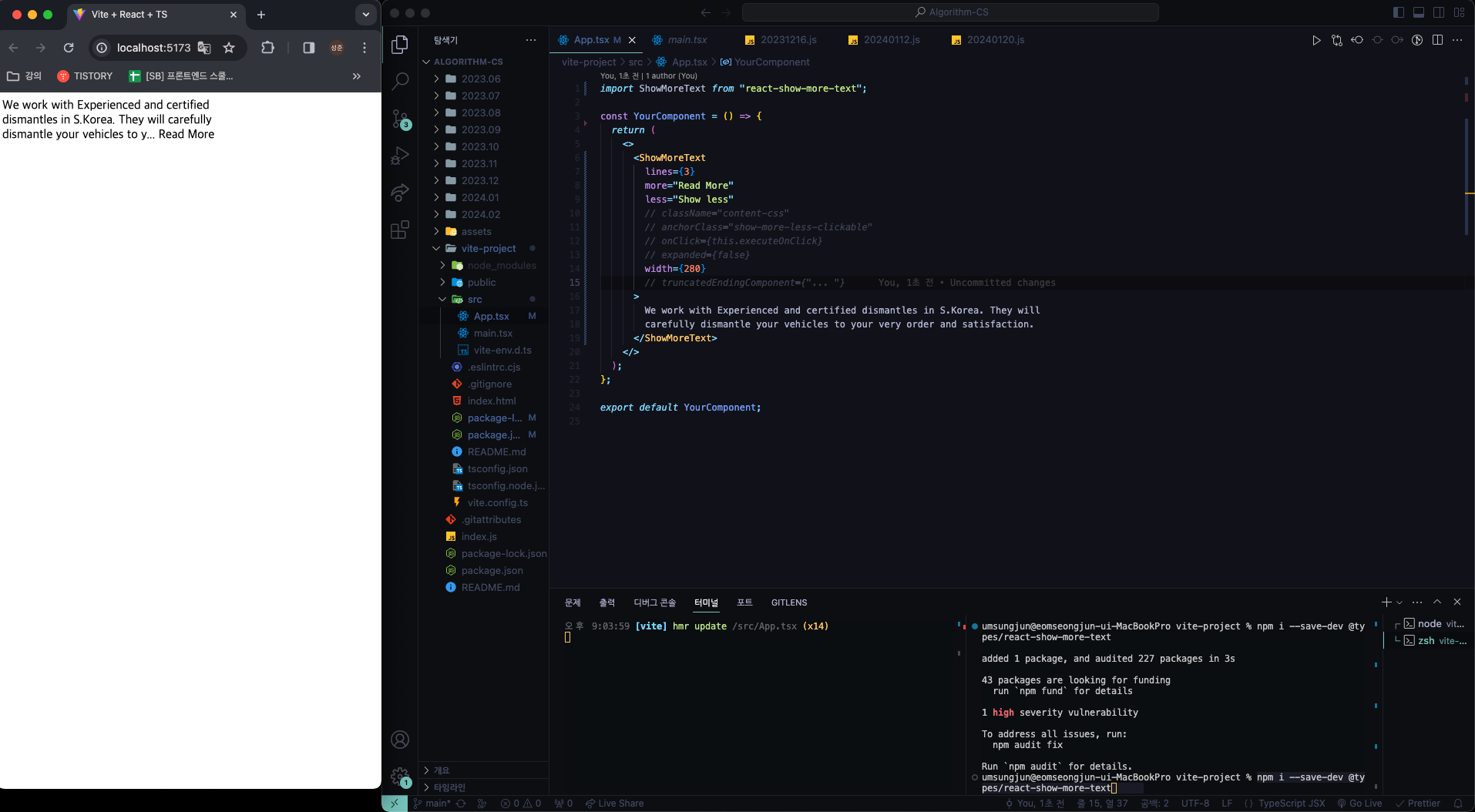Open Chrome tab search dropdown
1475x812 pixels.
(x=366, y=15)
